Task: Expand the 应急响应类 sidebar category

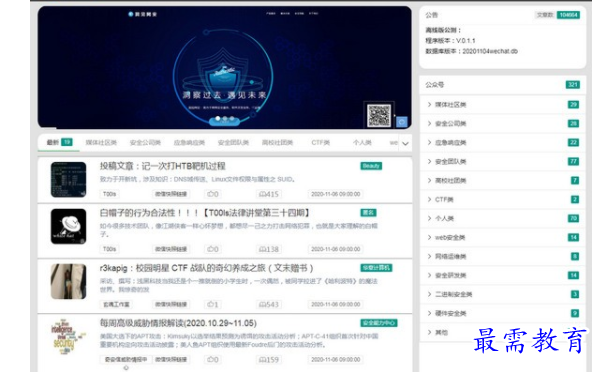Action: [502, 142]
